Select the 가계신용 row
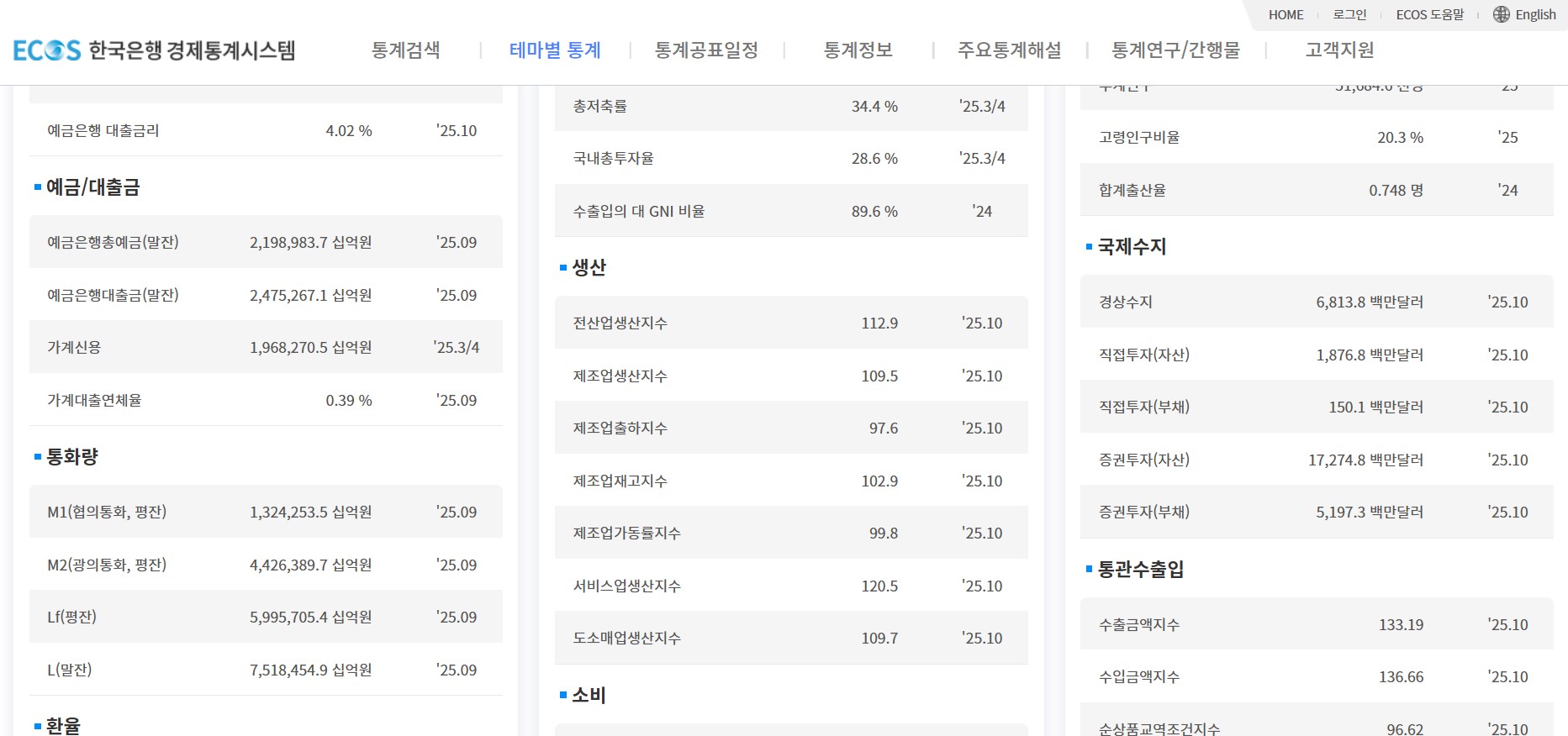Image resolution: width=1568 pixels, height=736 pixels. pyautogui.click(x=266, y=347)
